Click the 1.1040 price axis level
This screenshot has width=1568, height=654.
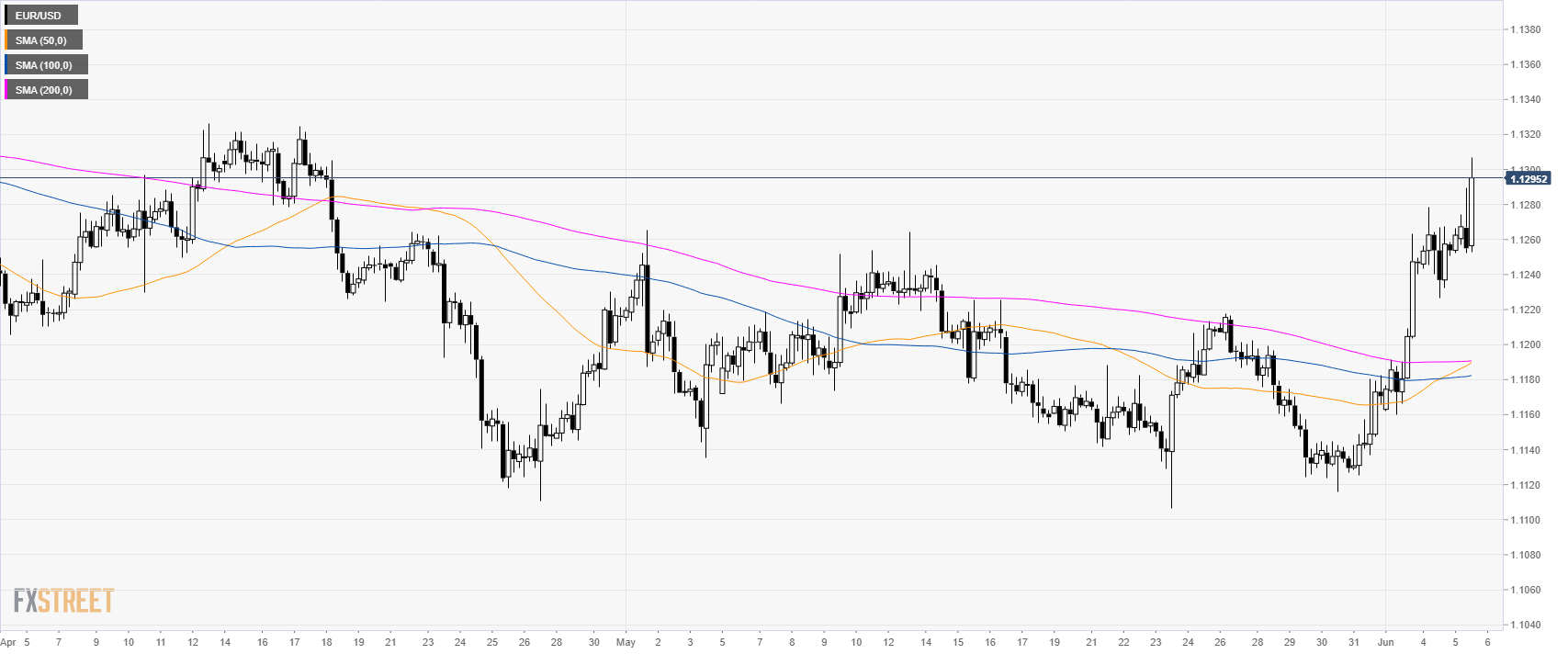(x=1526, y=626)
